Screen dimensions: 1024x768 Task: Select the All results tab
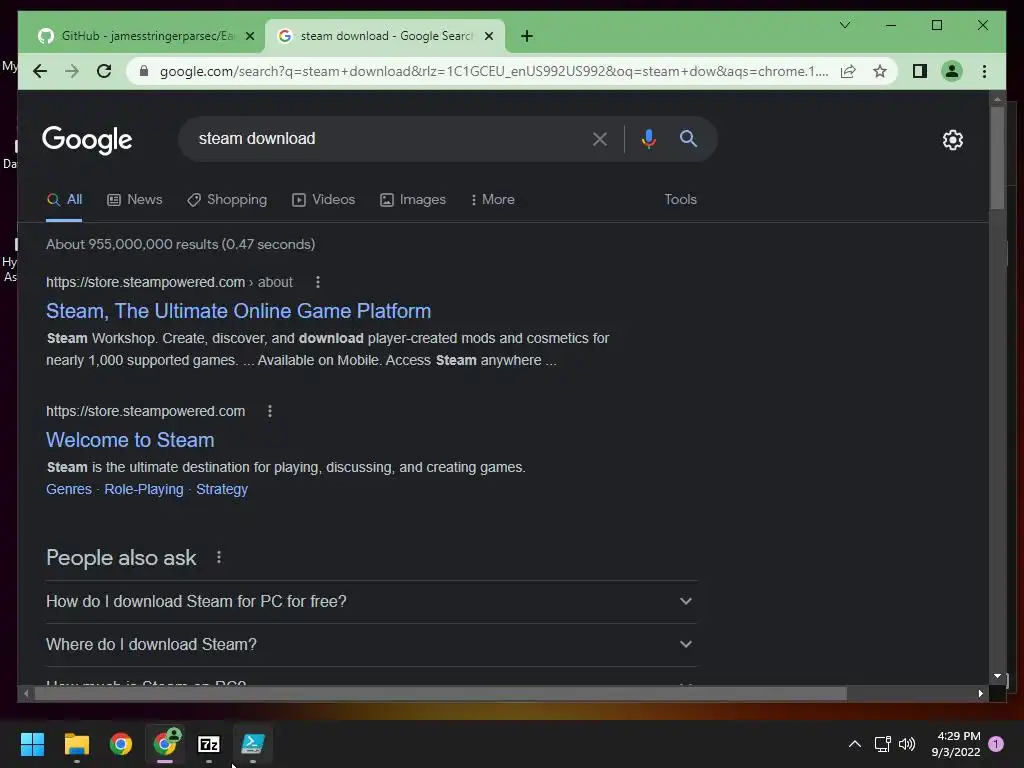pyautogui.click(x=64, y=200)
